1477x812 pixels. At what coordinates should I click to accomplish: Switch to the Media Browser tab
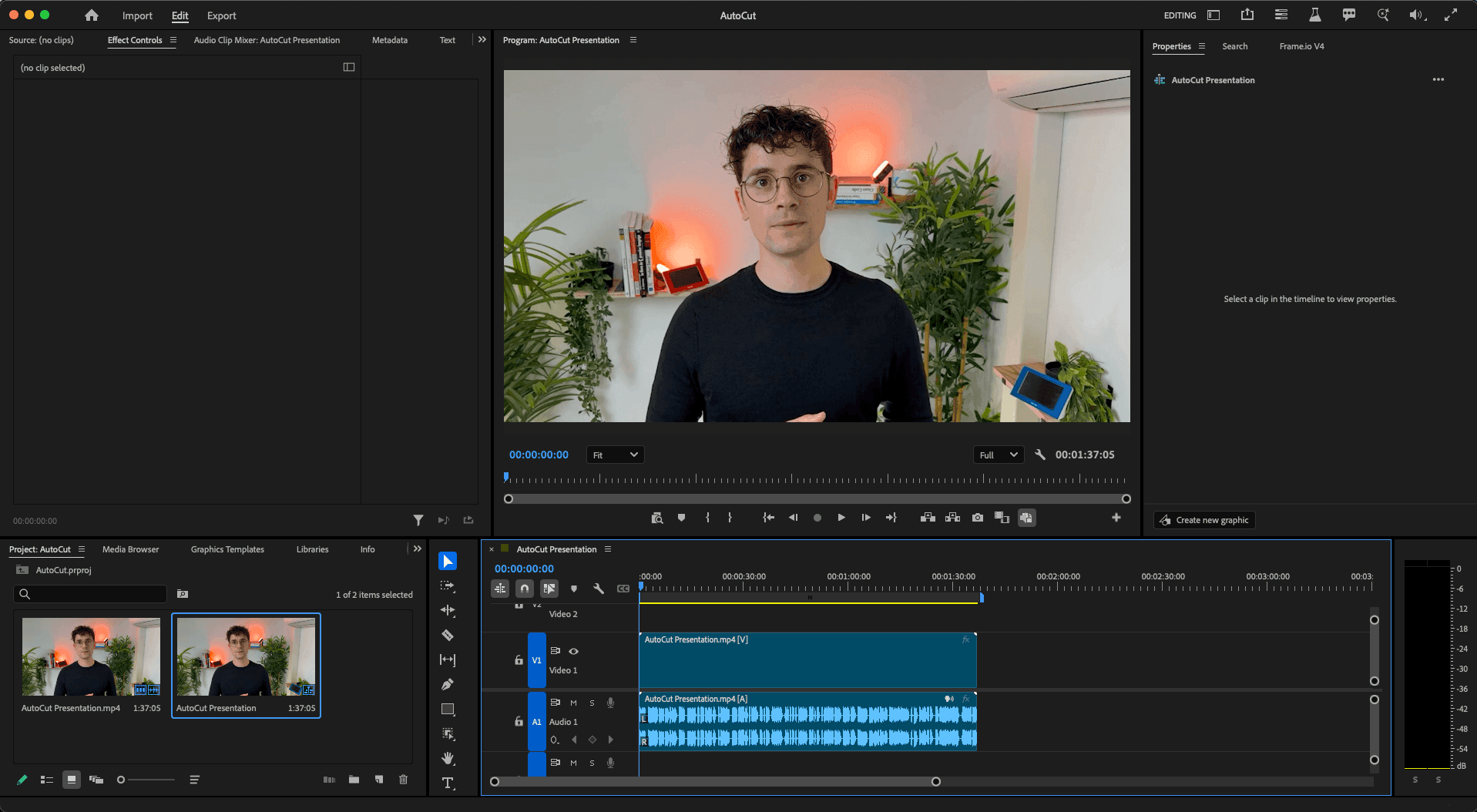(130, 549)
